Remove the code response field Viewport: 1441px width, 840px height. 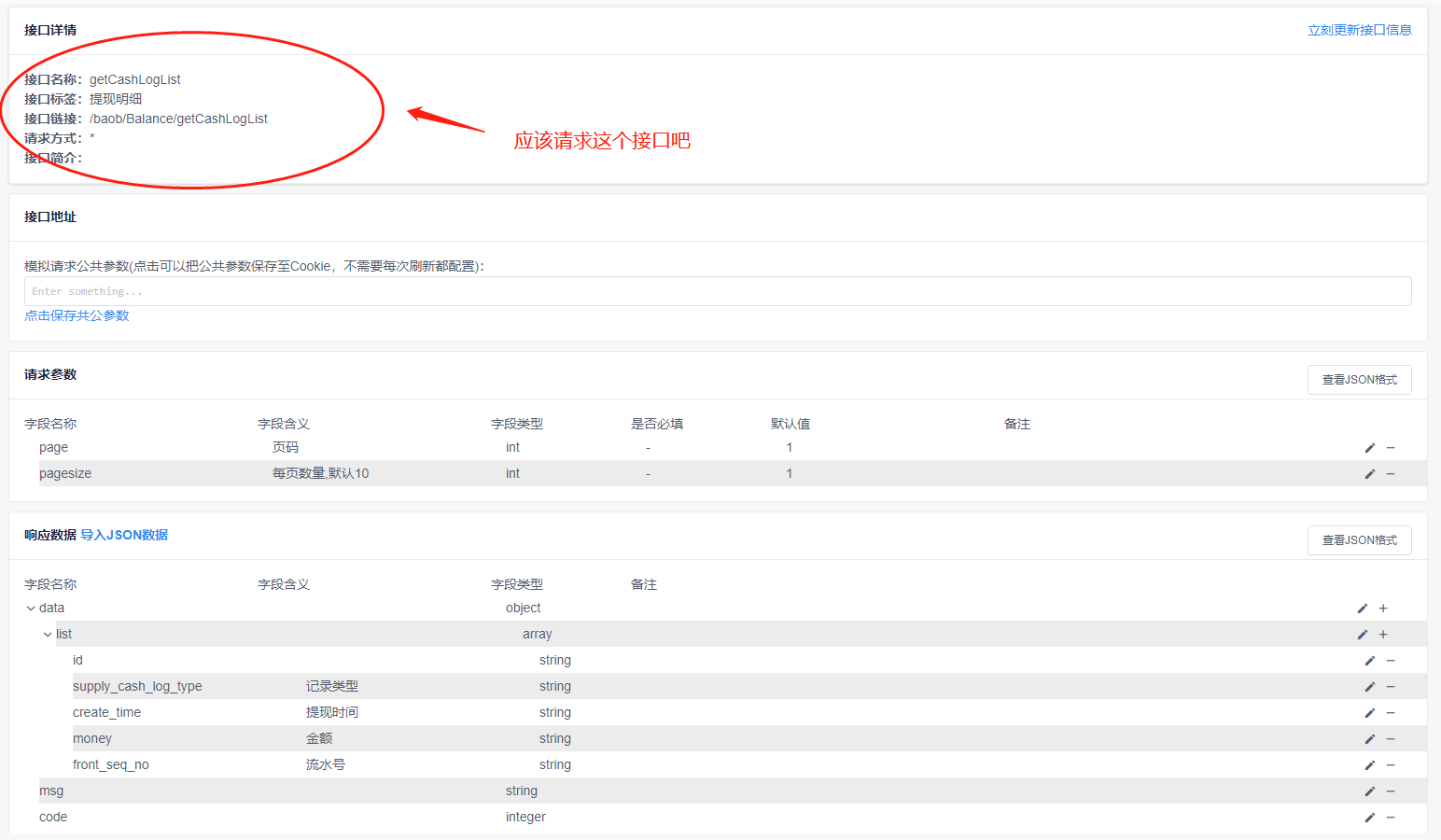[1391, 818]
